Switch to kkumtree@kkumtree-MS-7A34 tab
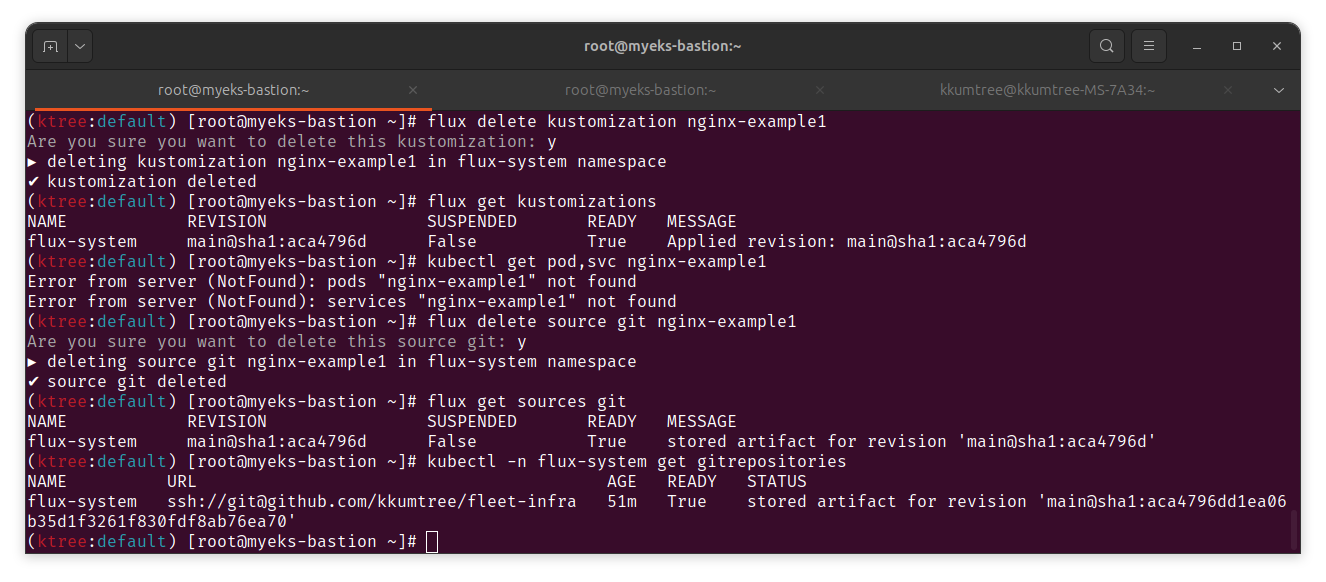The height and width of the screenshot is (582, 1326). pyautogui.click(x=1047, y=90)
